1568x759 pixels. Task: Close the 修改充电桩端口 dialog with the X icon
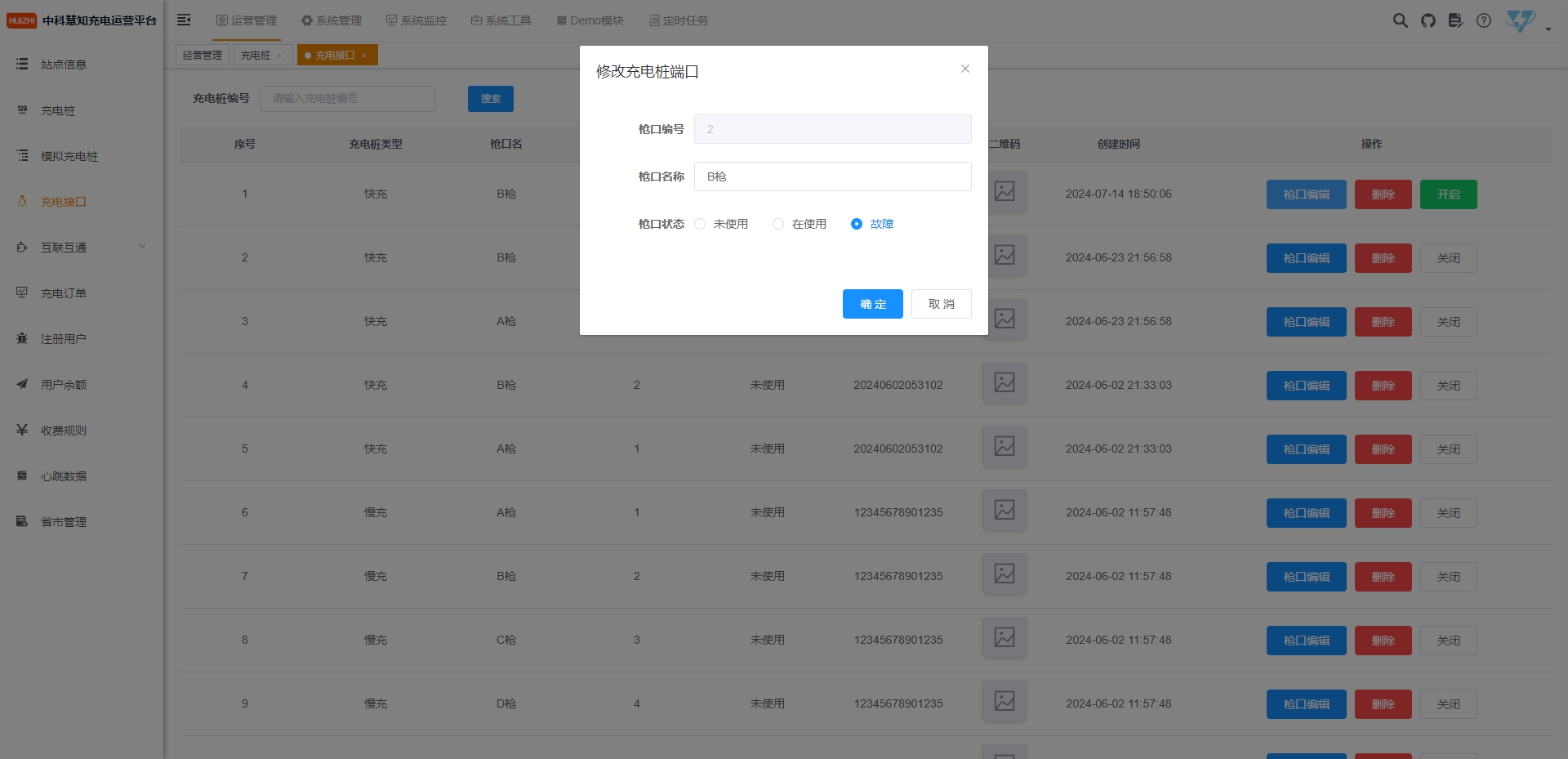tap(965, 69)
